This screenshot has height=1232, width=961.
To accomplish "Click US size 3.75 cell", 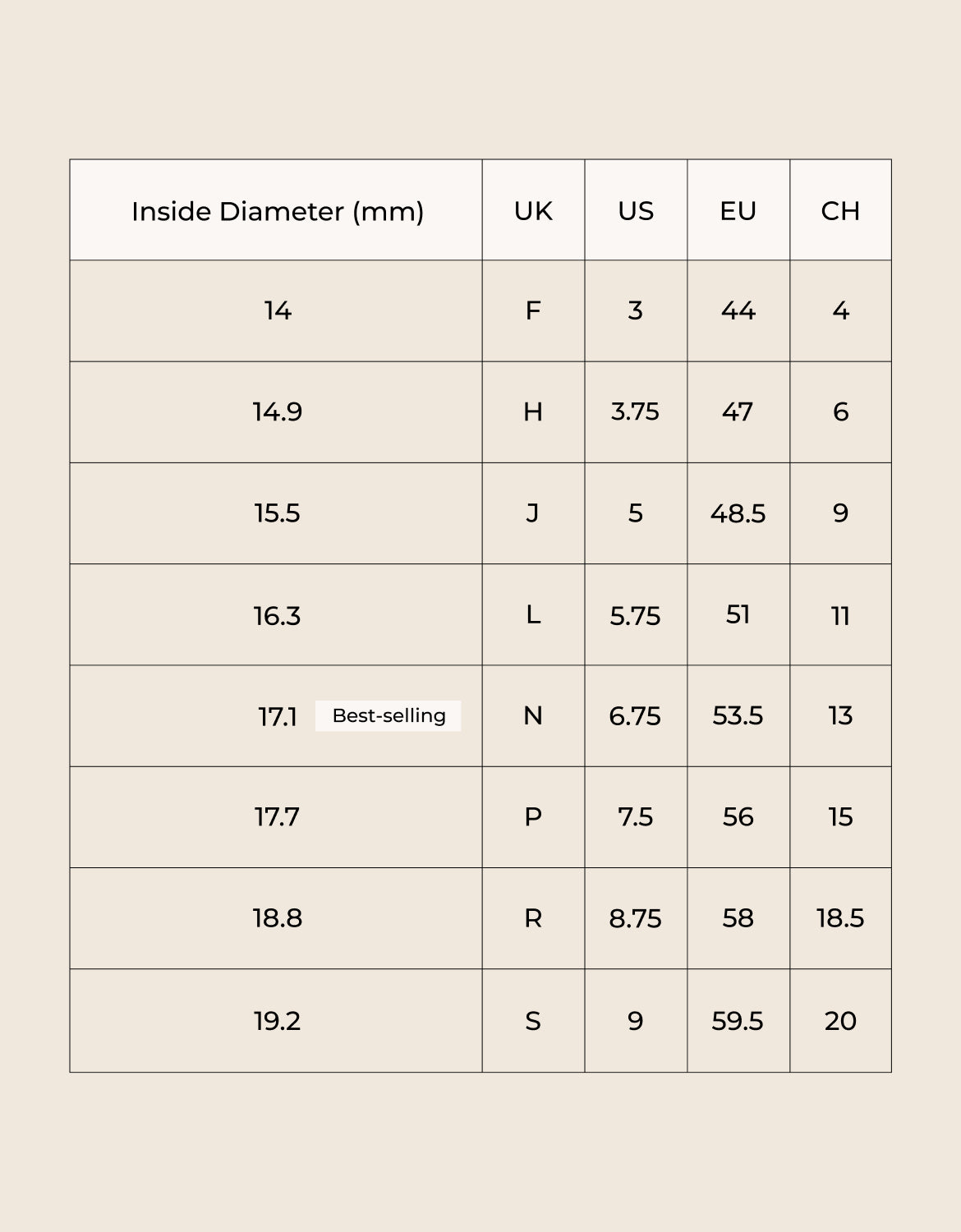I will point(635,411).
